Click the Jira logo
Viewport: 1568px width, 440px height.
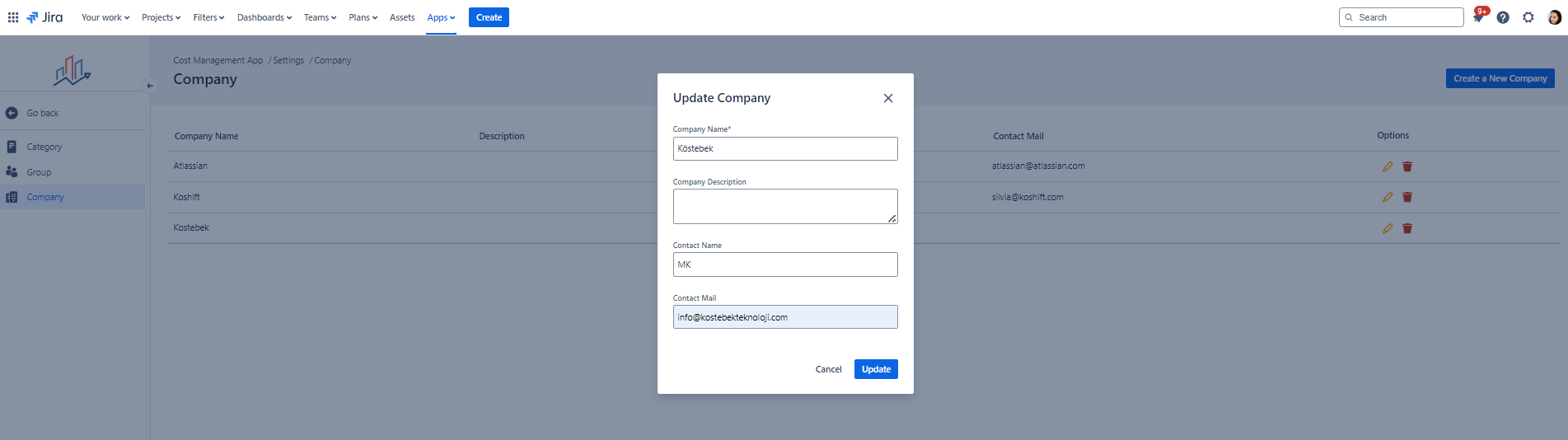pyautogui.click(x=44, y=17)
